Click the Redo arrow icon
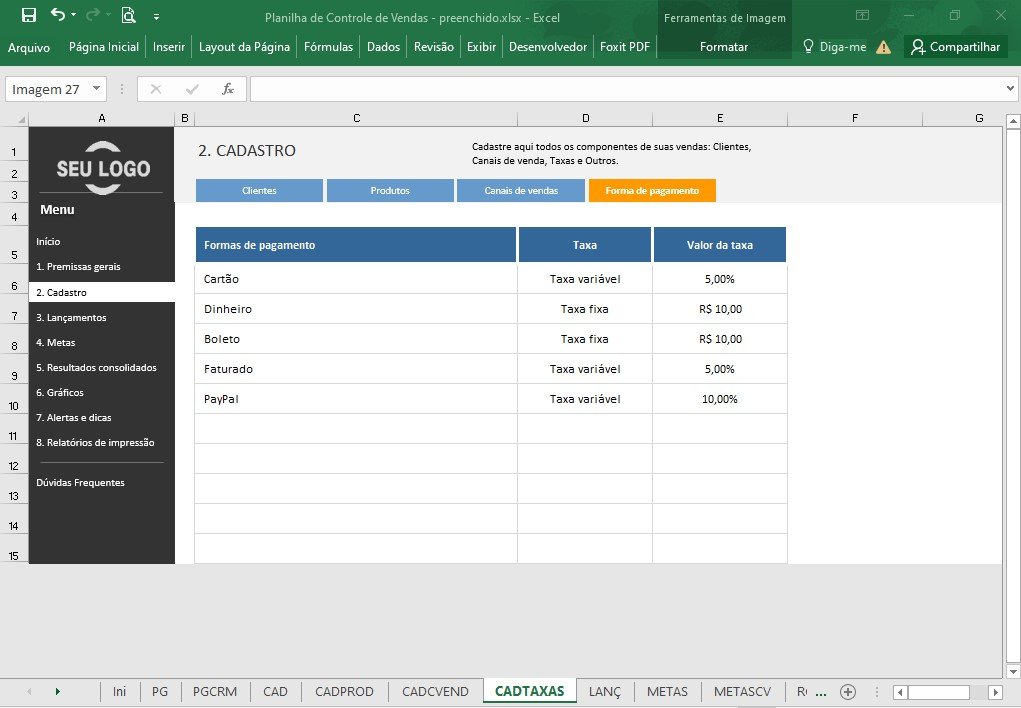1021x708 pixels. click(x=93, y=14)
